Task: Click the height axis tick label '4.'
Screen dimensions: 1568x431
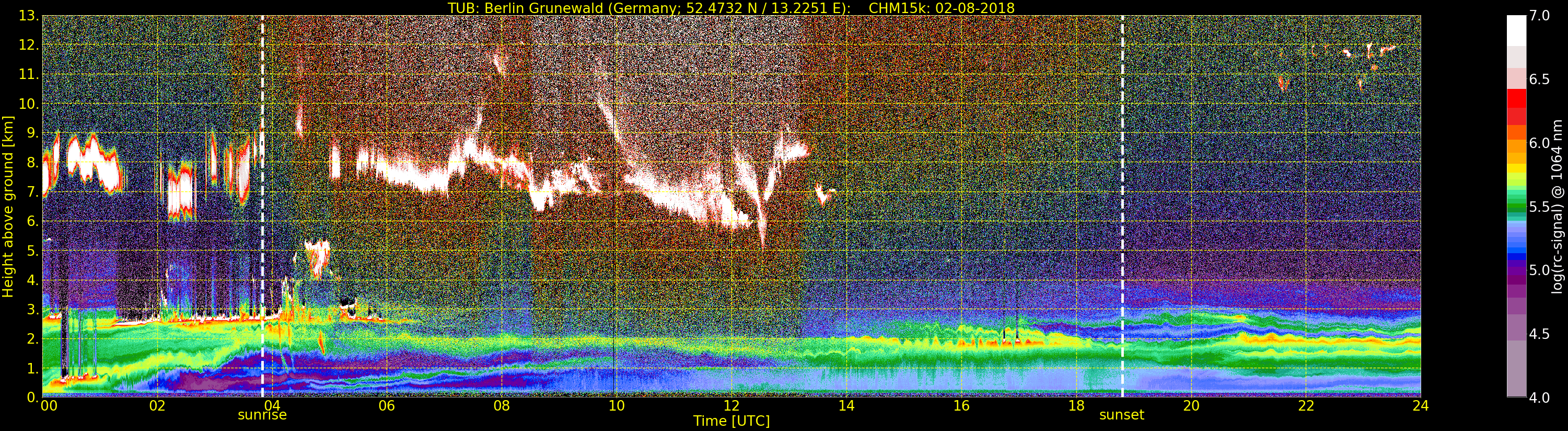Action: [x=33, y=280]
